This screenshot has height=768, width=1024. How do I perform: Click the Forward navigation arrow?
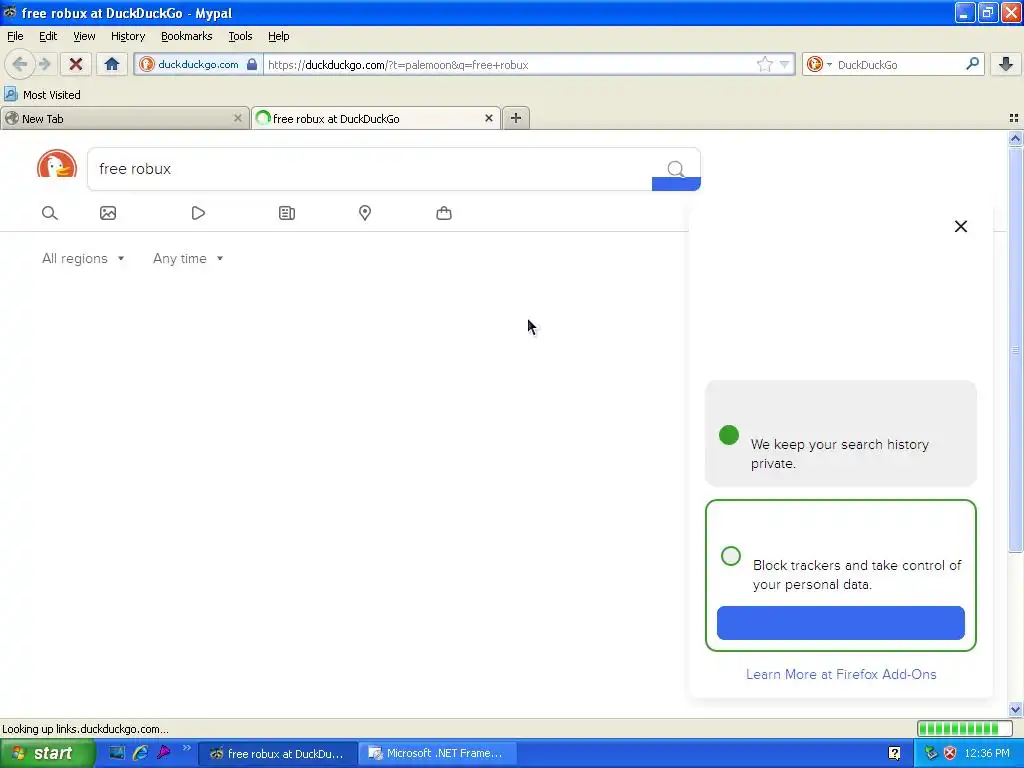(x=45, y=64)
